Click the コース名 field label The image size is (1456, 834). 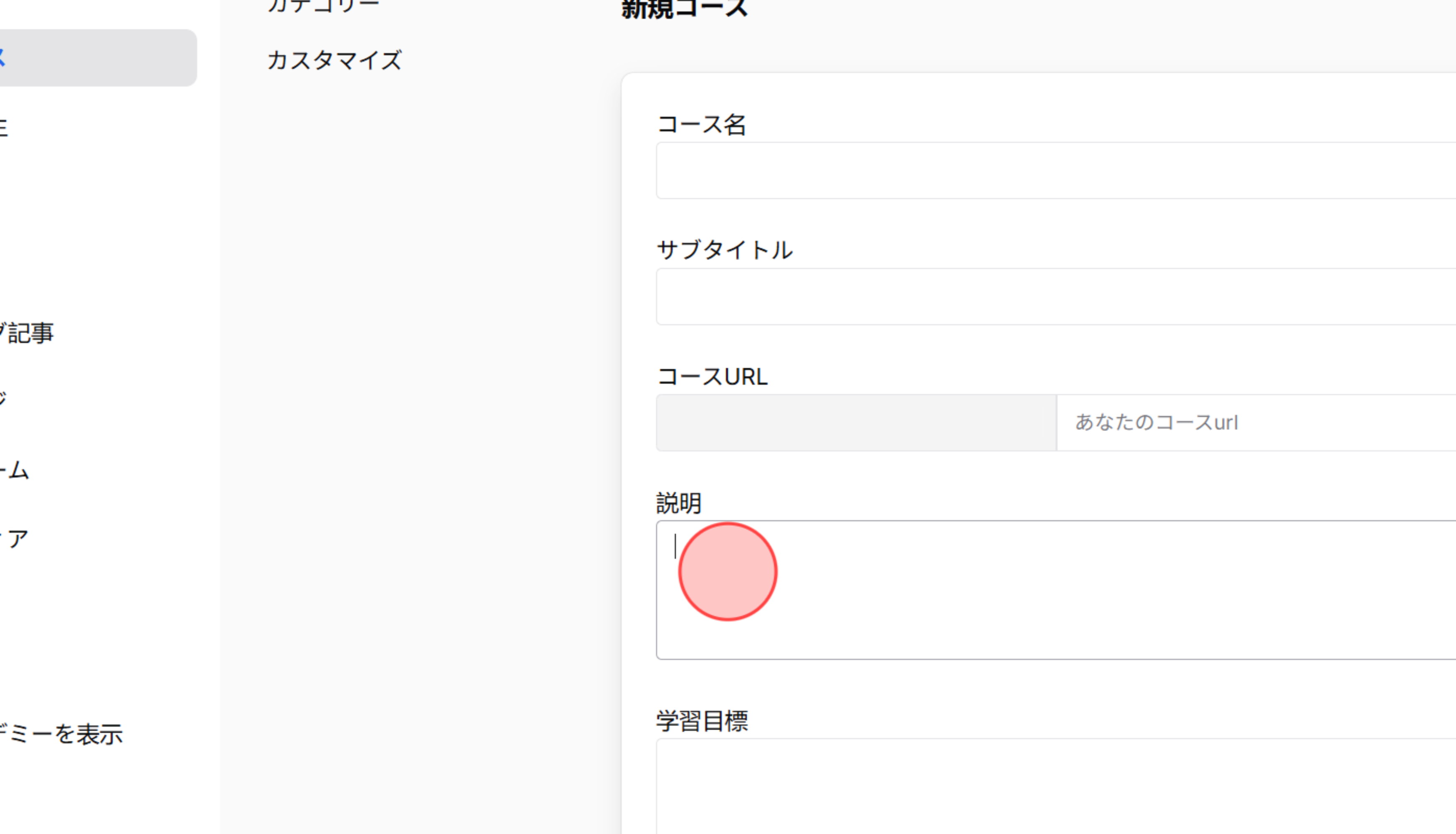(704, 124)
